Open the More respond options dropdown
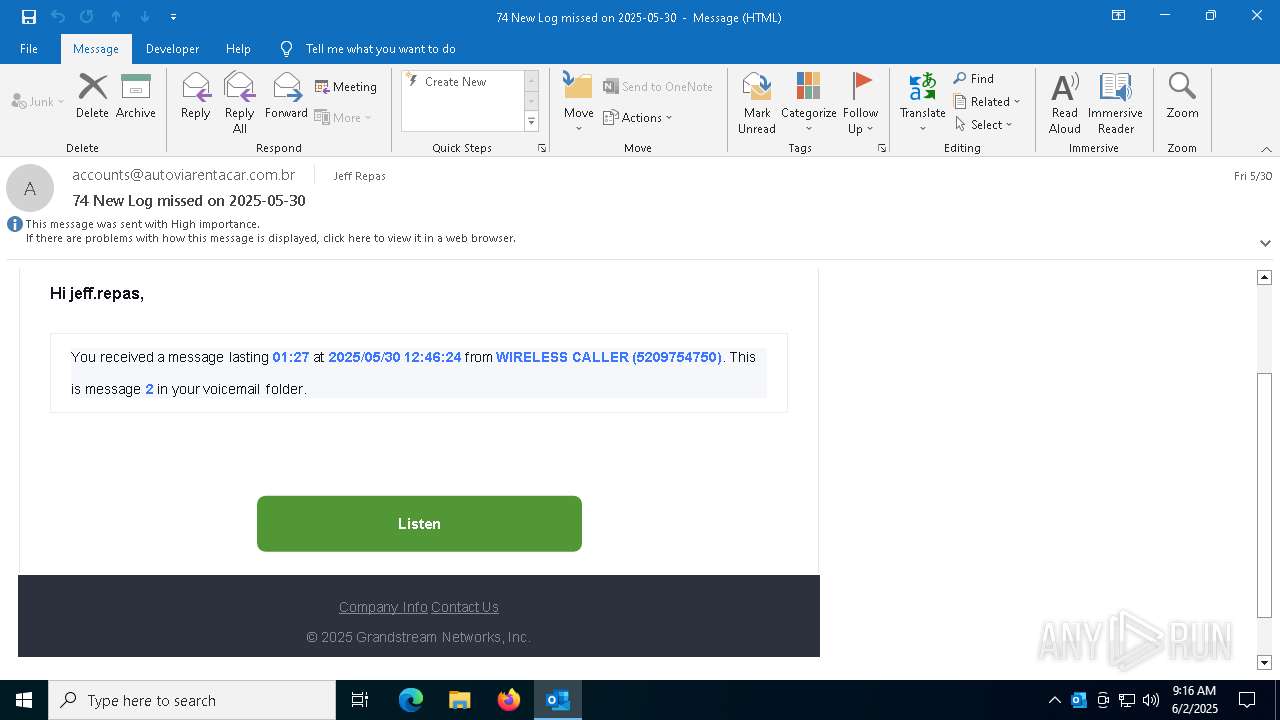The width and height of the screenshot is (1280, 720). (343, 117)
